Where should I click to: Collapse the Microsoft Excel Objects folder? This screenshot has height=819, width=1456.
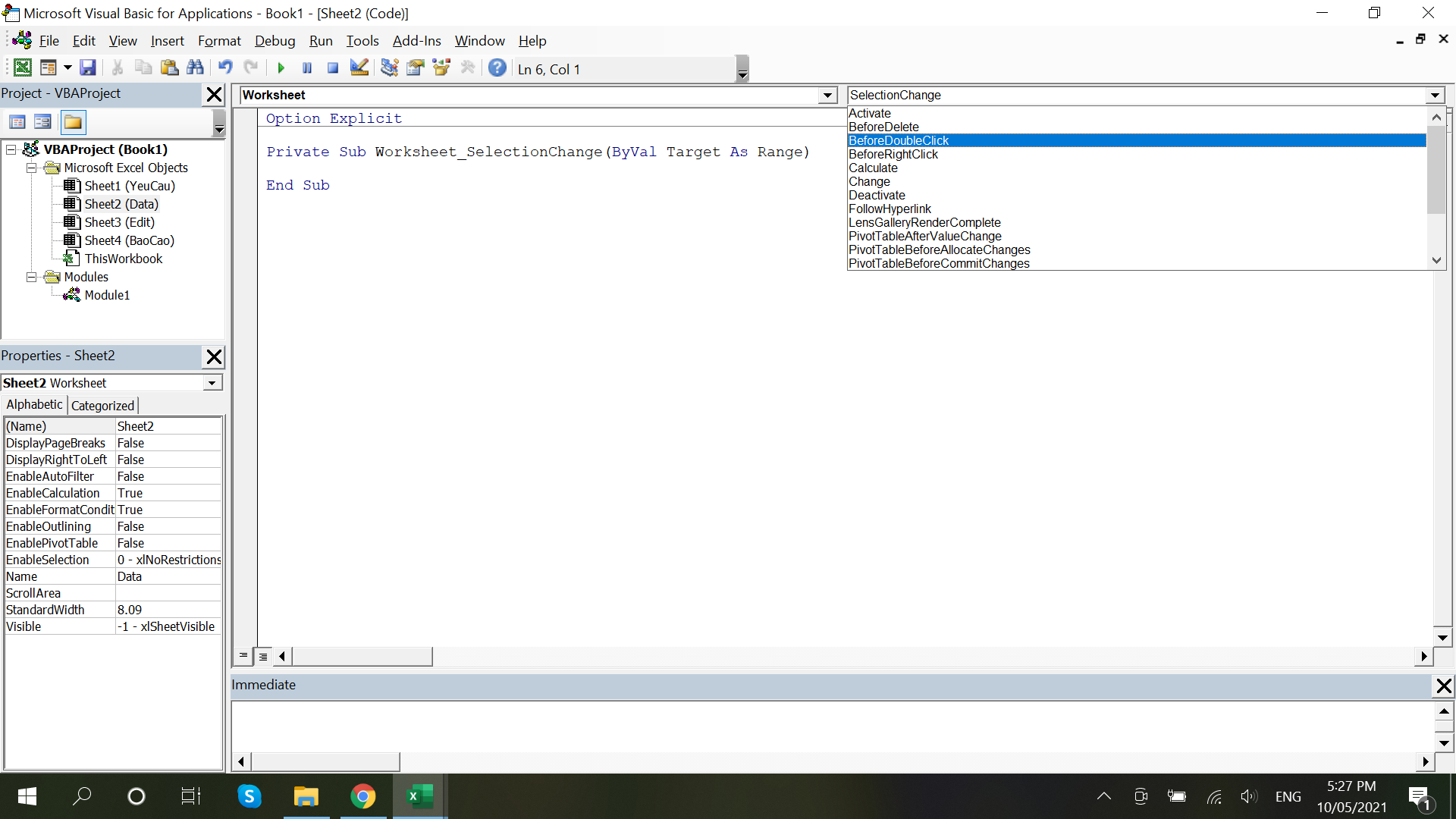pyautogui.click(x=32, y=168)
